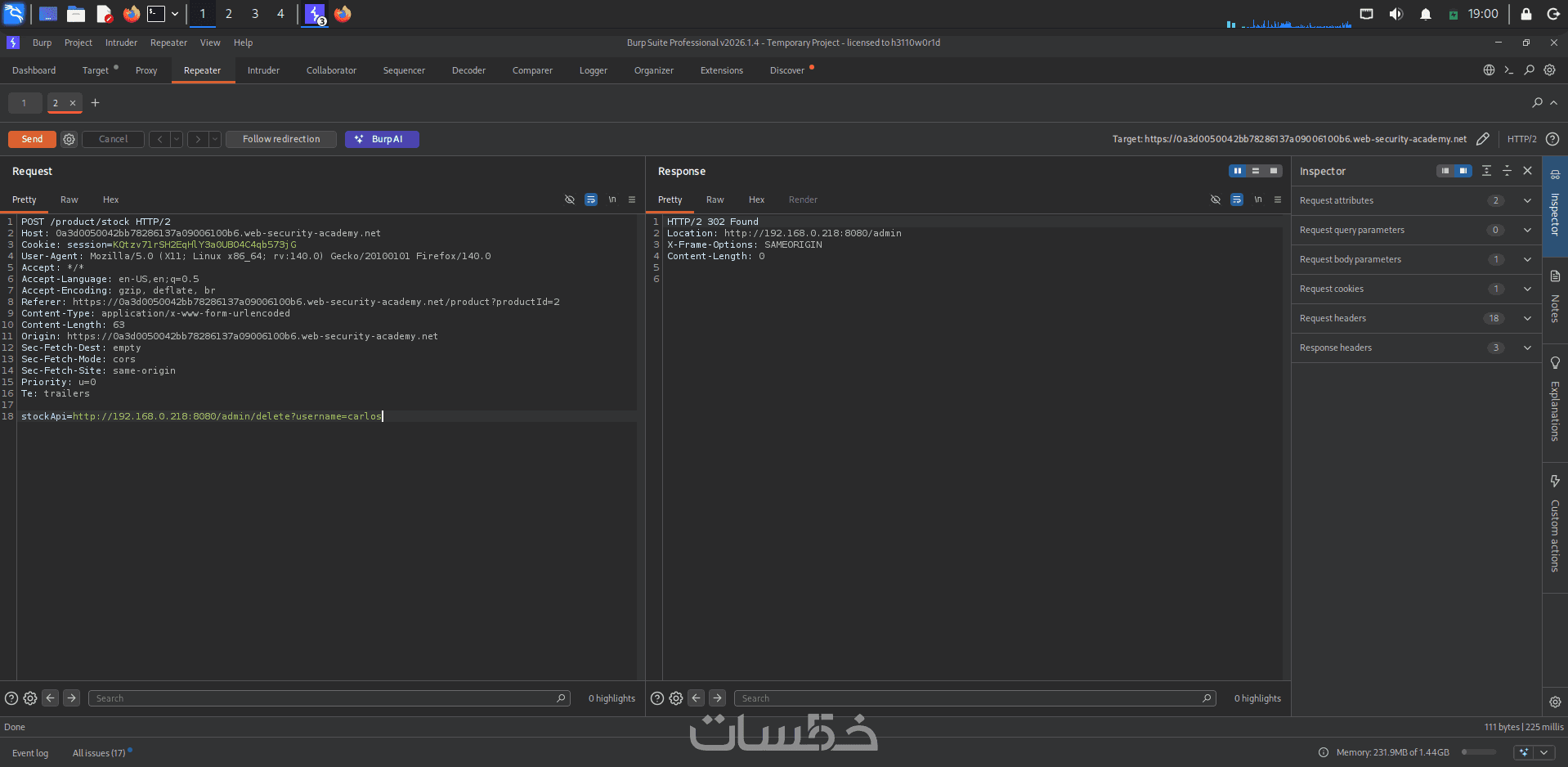Viewport: 1568px width, 767px height.
Task: Switch to top-bottom request/response layout
Action: coord(1256,171)
